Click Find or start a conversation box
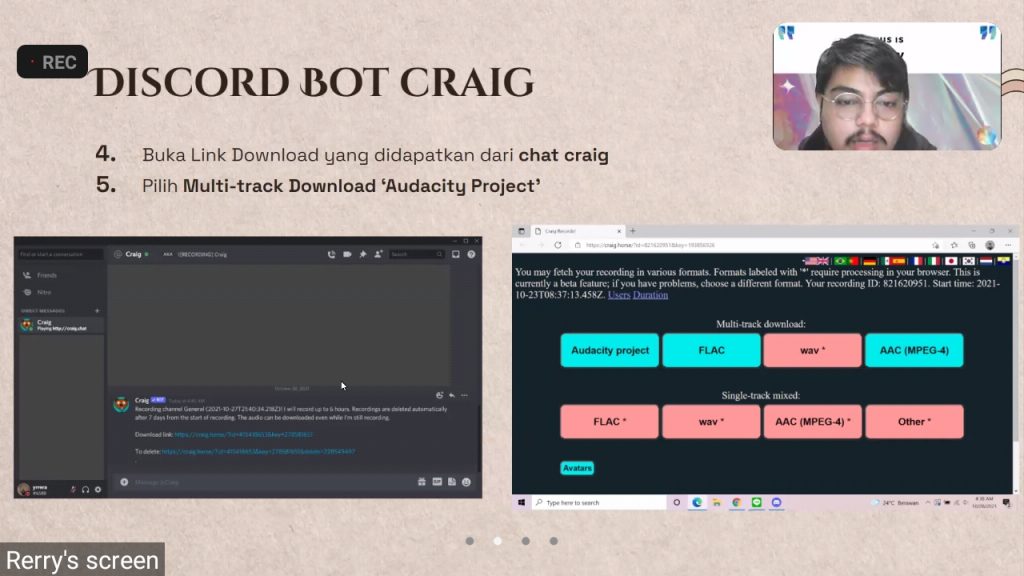The height and width of the screenshot is (576, 1024). click(59, 254)
